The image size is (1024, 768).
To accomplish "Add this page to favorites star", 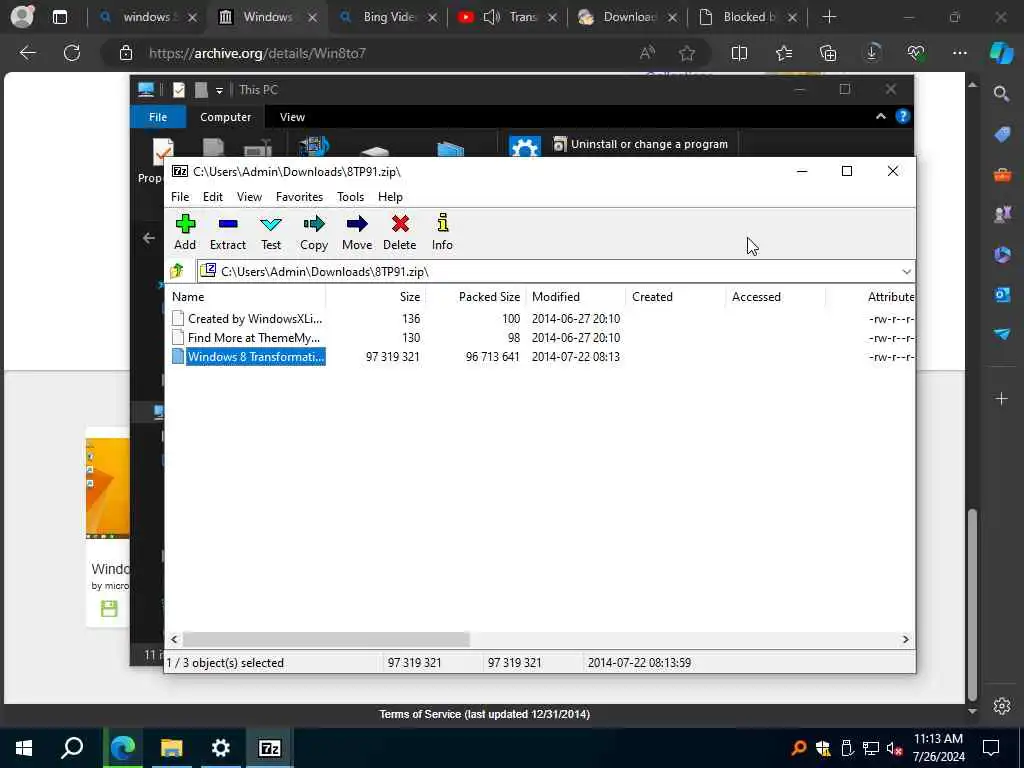I will coord(686,54).
